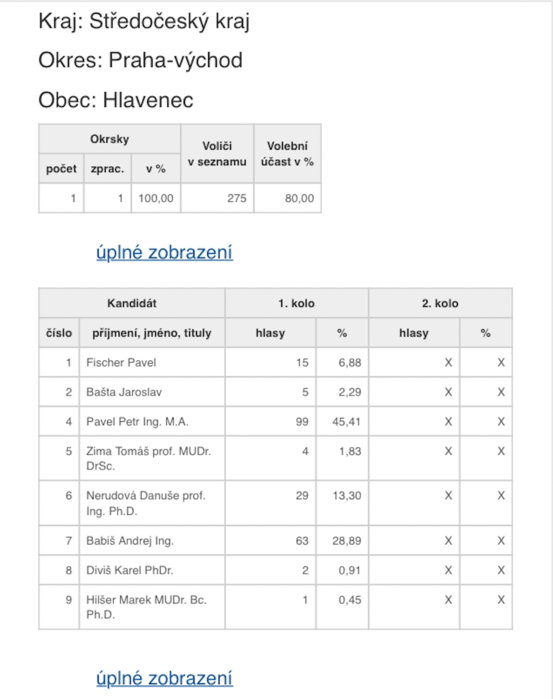This screenshot has width=553, height=699.
Task: Select the Fischer Pavel candidate row
Action: coord(275,362)
